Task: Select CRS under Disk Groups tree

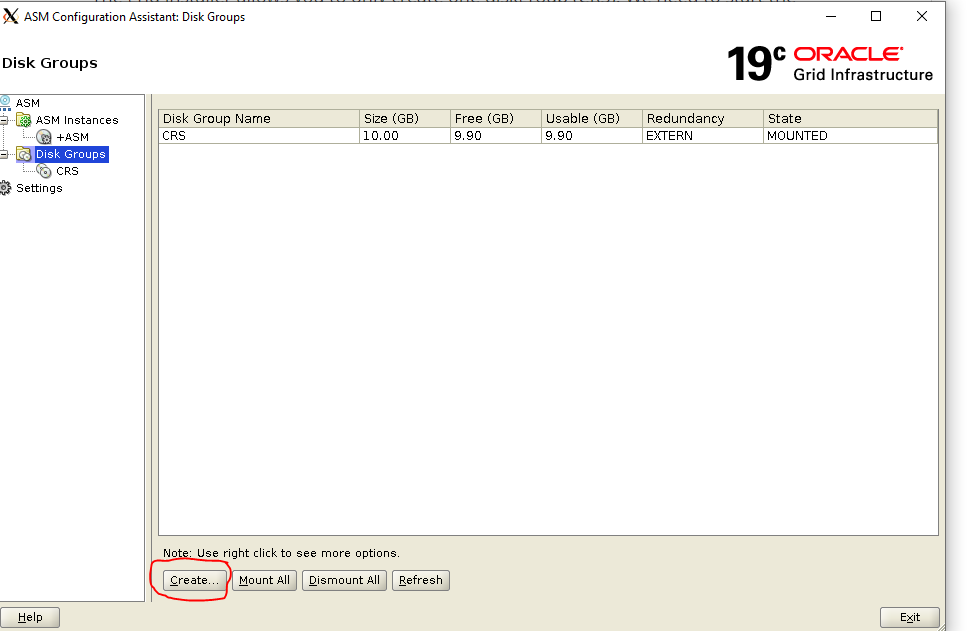Action: click(x=67, y=171)
